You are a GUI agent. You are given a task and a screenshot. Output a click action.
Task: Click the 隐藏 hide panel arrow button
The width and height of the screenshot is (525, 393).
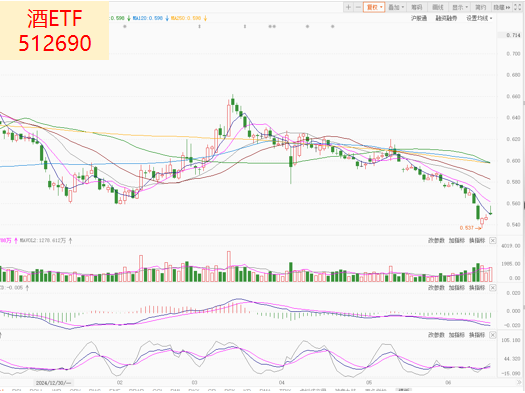tap(502, 7)
